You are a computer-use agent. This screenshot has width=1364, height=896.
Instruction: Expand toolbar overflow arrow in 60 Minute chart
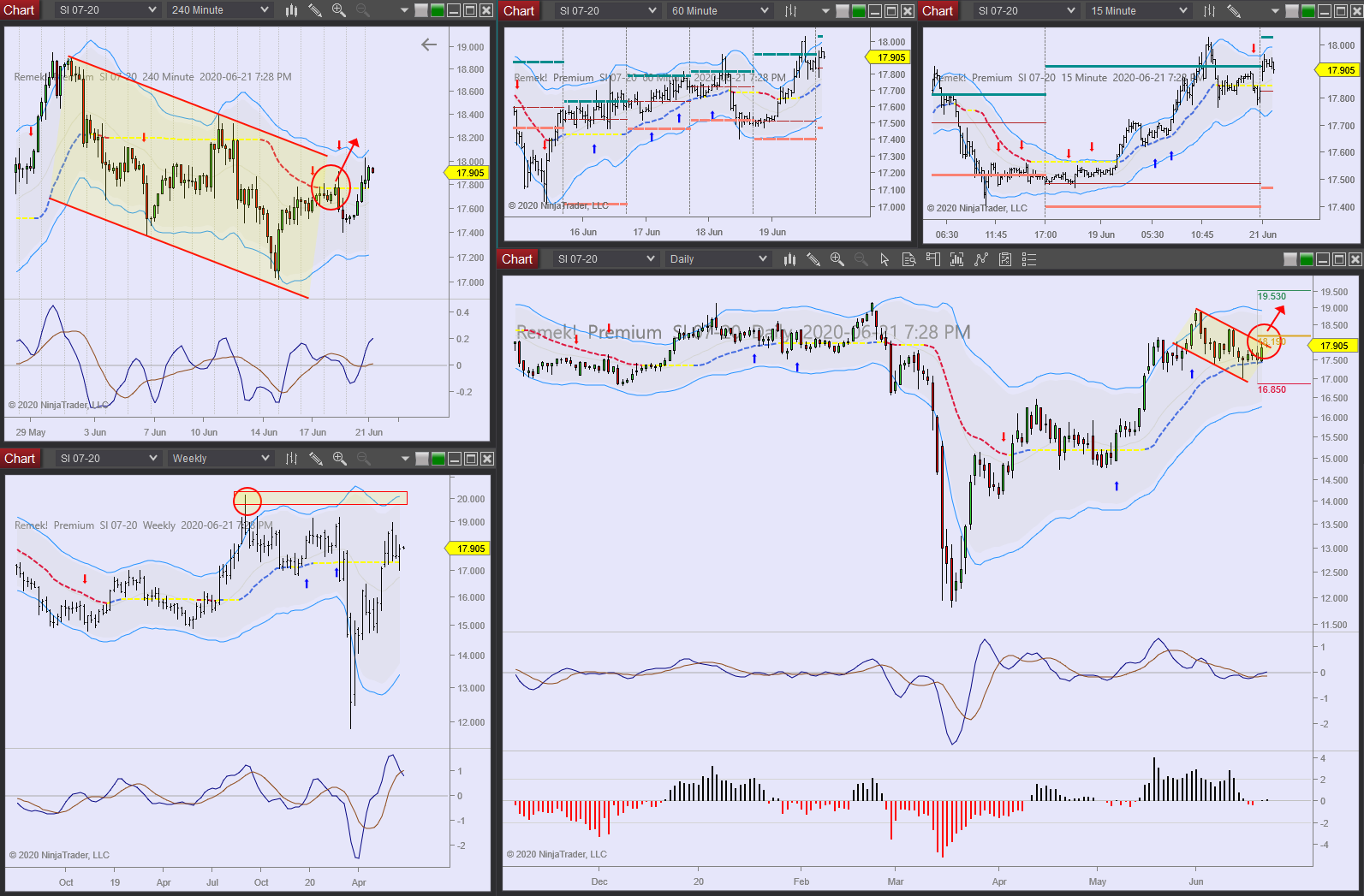pyautogui.click(x=825, y=12)
